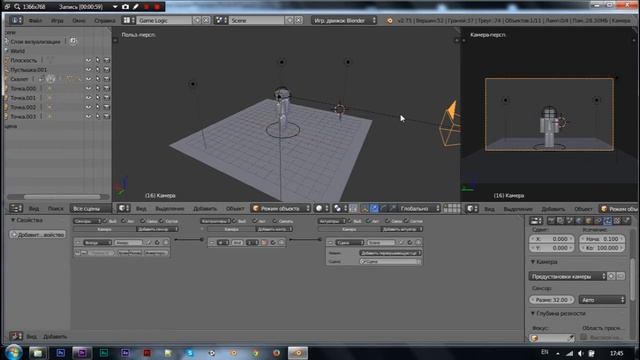The width and height of the screenshot is (640, 360).
Task: Open the render engine dropdown
Action: pyautogui.click(x=344, y=20)
